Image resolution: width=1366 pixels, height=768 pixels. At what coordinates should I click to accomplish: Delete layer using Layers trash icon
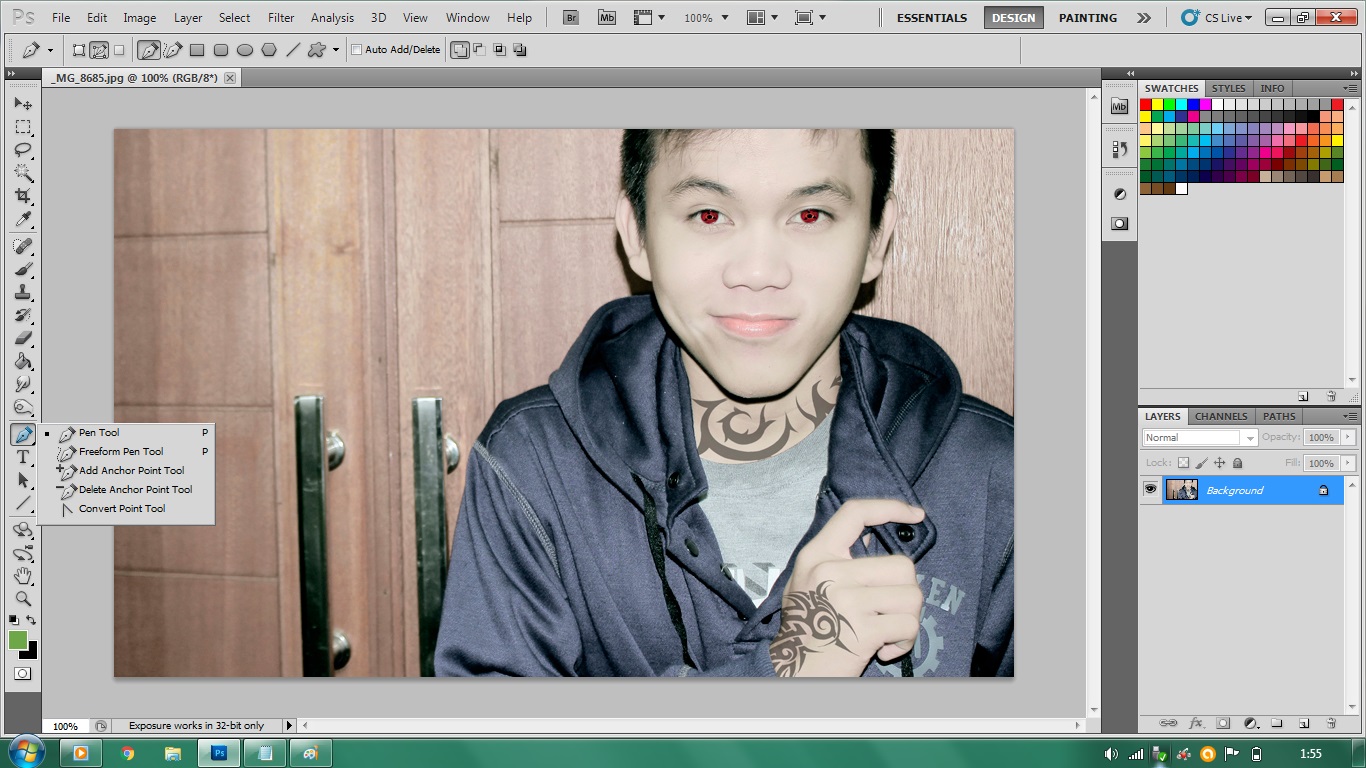click(1331, 722)
